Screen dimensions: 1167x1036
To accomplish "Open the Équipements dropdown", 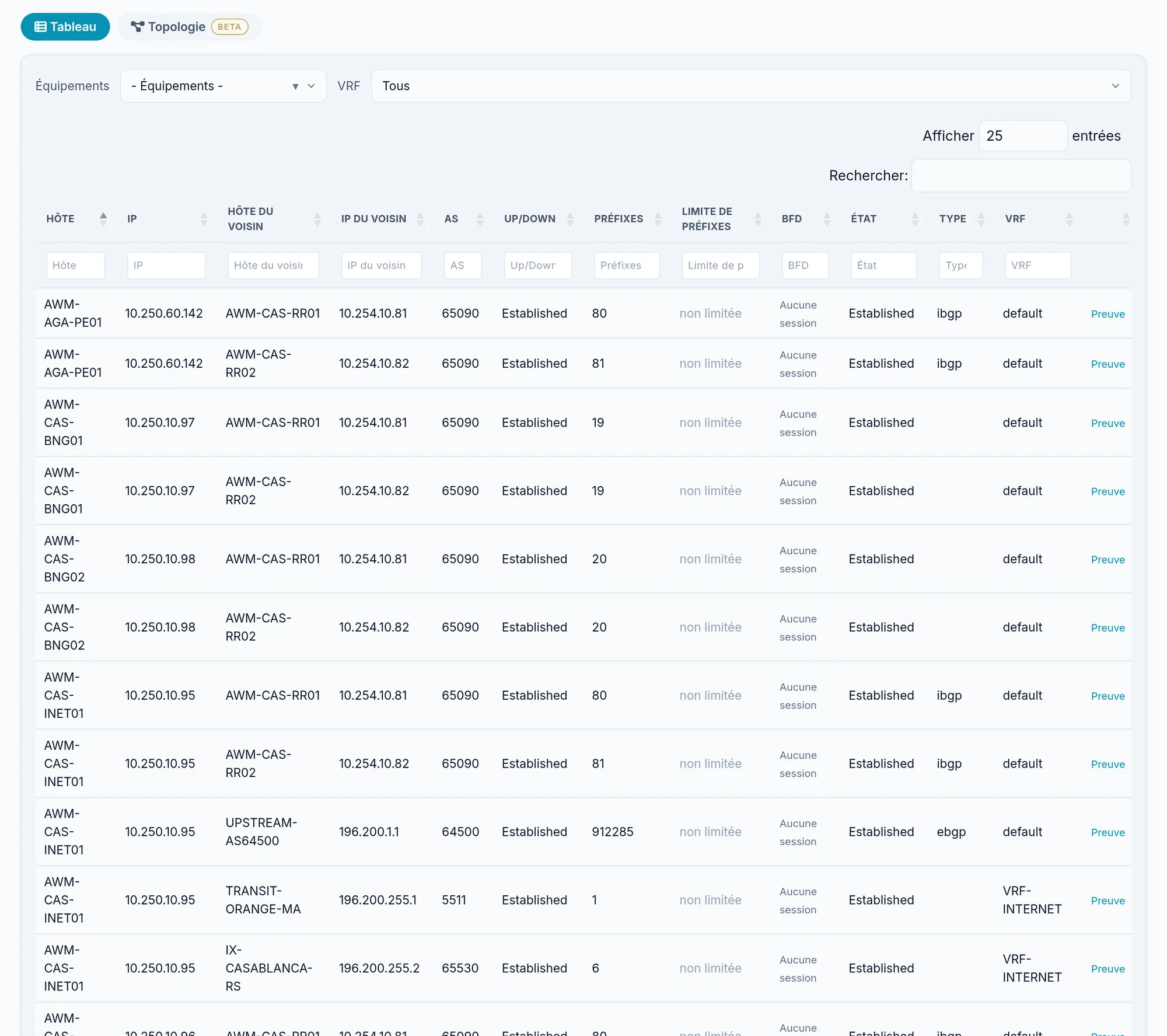I will (x=223, y=86).
